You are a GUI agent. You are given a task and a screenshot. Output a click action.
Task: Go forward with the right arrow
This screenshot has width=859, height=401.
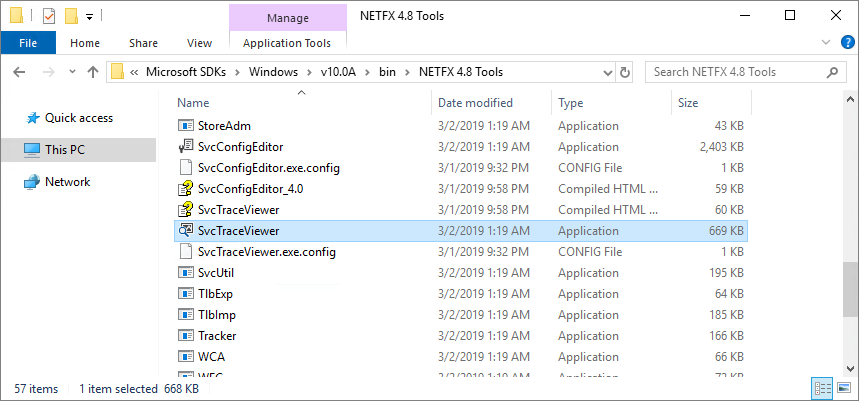click(x=49, y=72)
